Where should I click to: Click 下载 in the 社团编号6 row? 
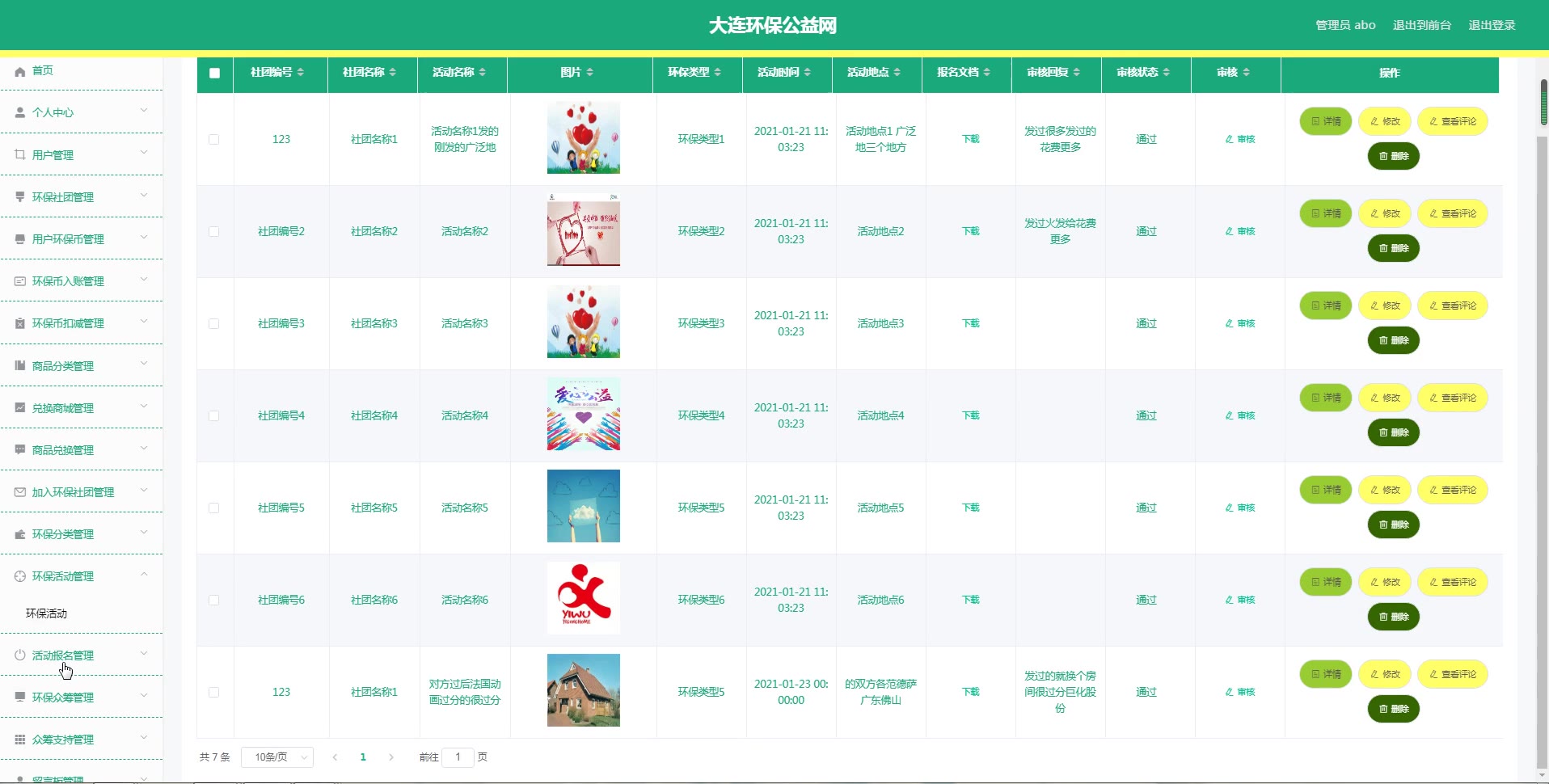click(971, 600)
